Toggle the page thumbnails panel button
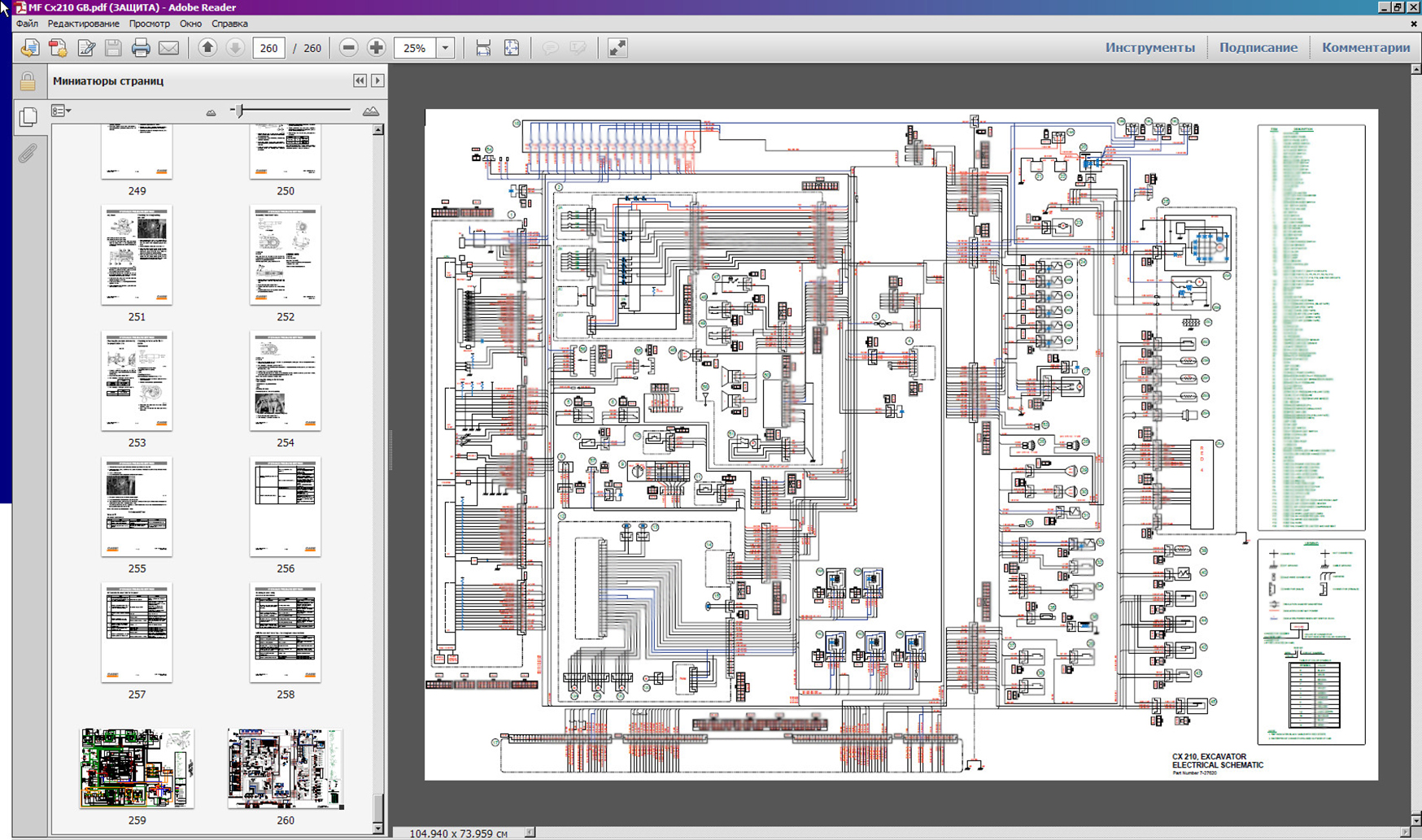Viewport: 1422px width, 840px height. (x=28, y=117)
